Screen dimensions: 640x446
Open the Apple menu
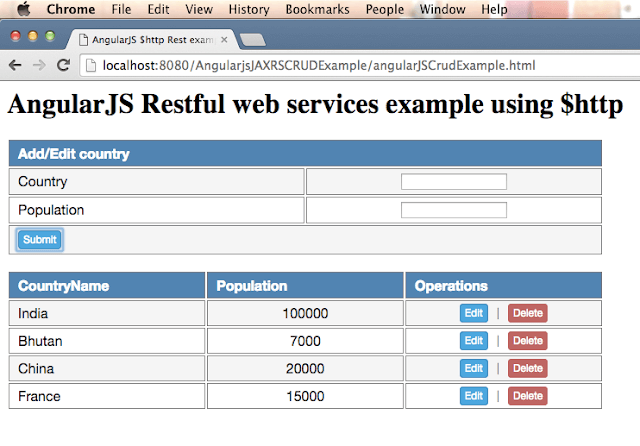point(23,9)
